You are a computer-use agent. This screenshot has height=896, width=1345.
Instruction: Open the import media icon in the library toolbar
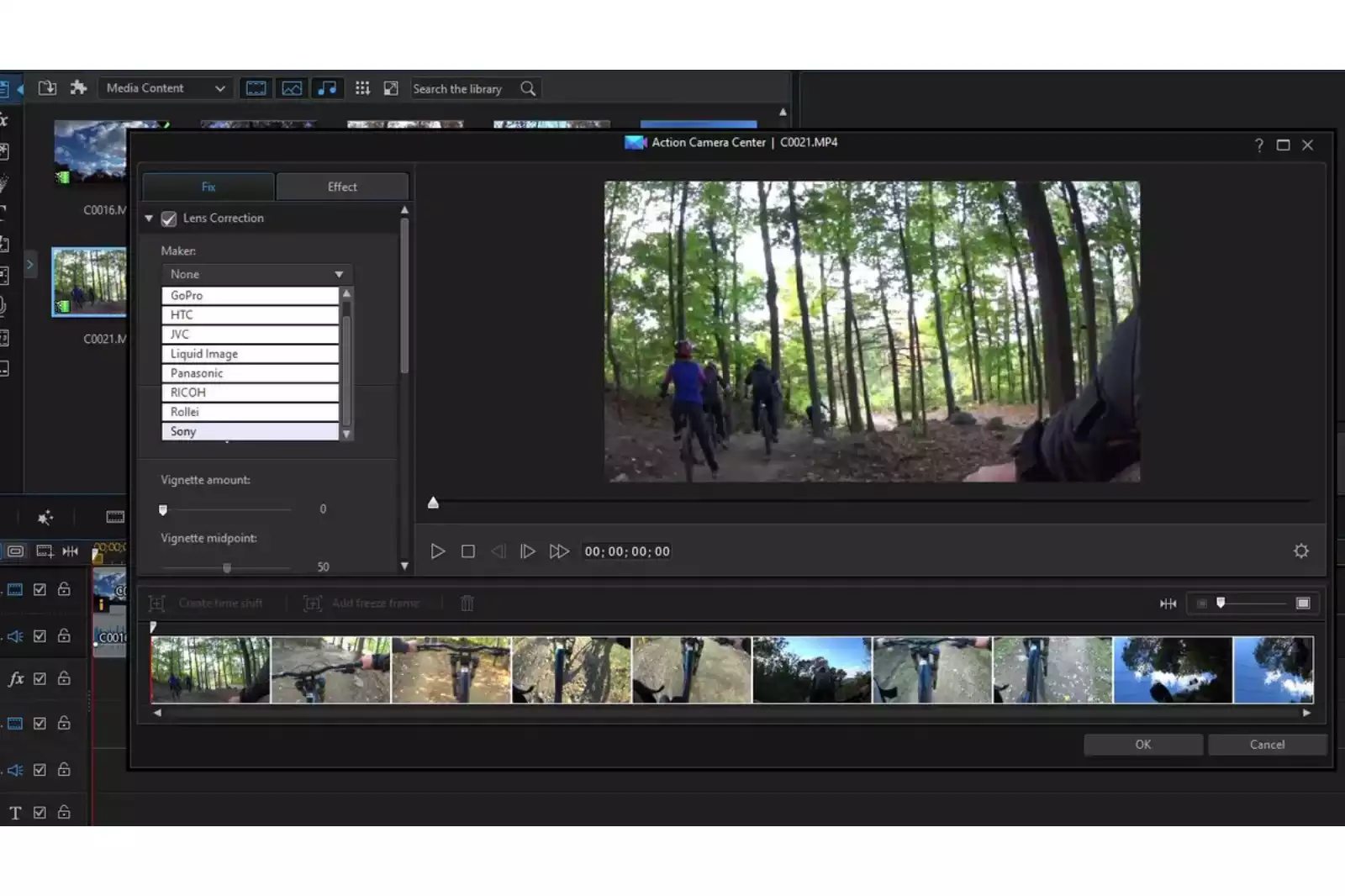[48, 87]
